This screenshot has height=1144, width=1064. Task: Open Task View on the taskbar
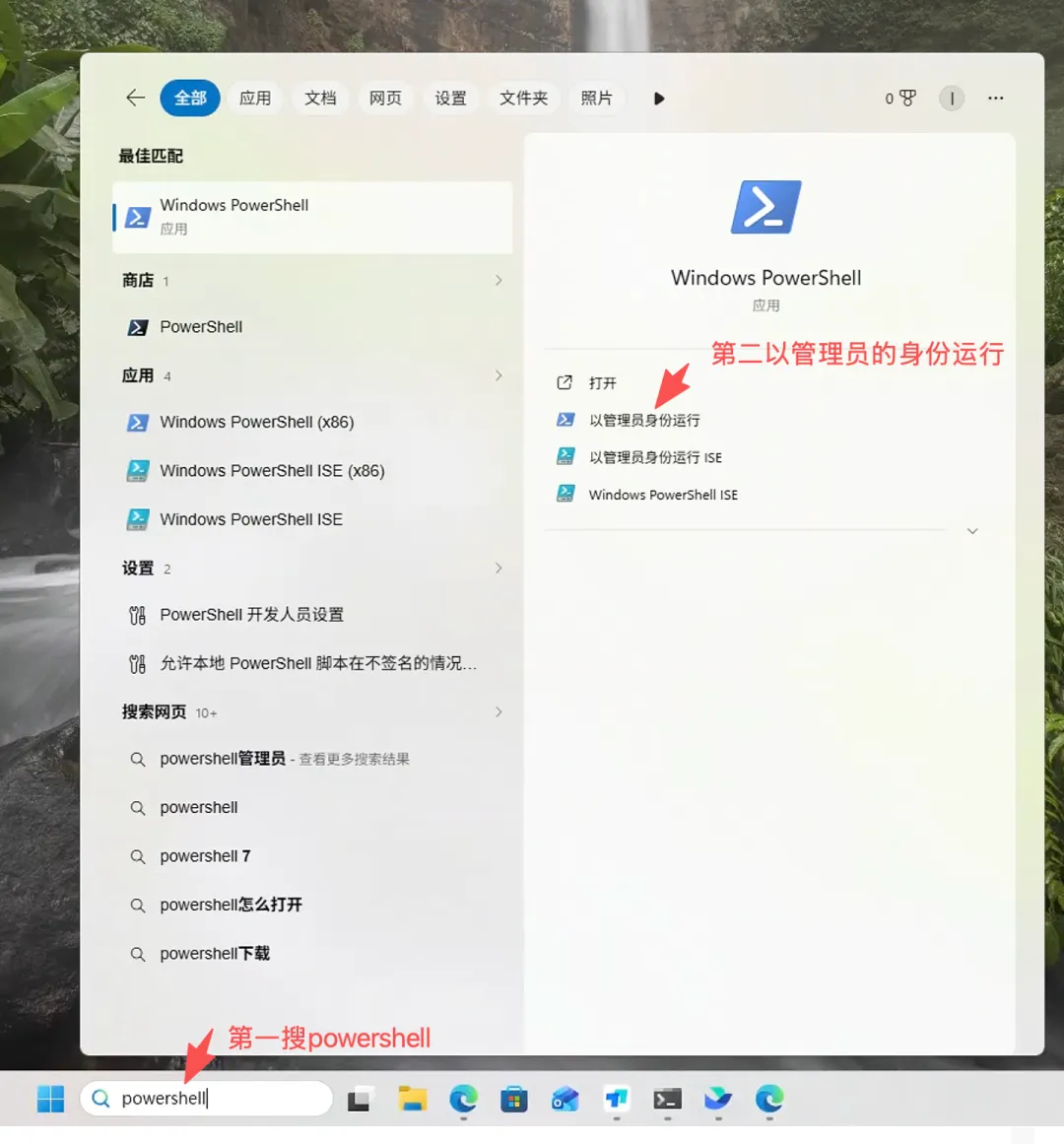(x=360, y=1099)
